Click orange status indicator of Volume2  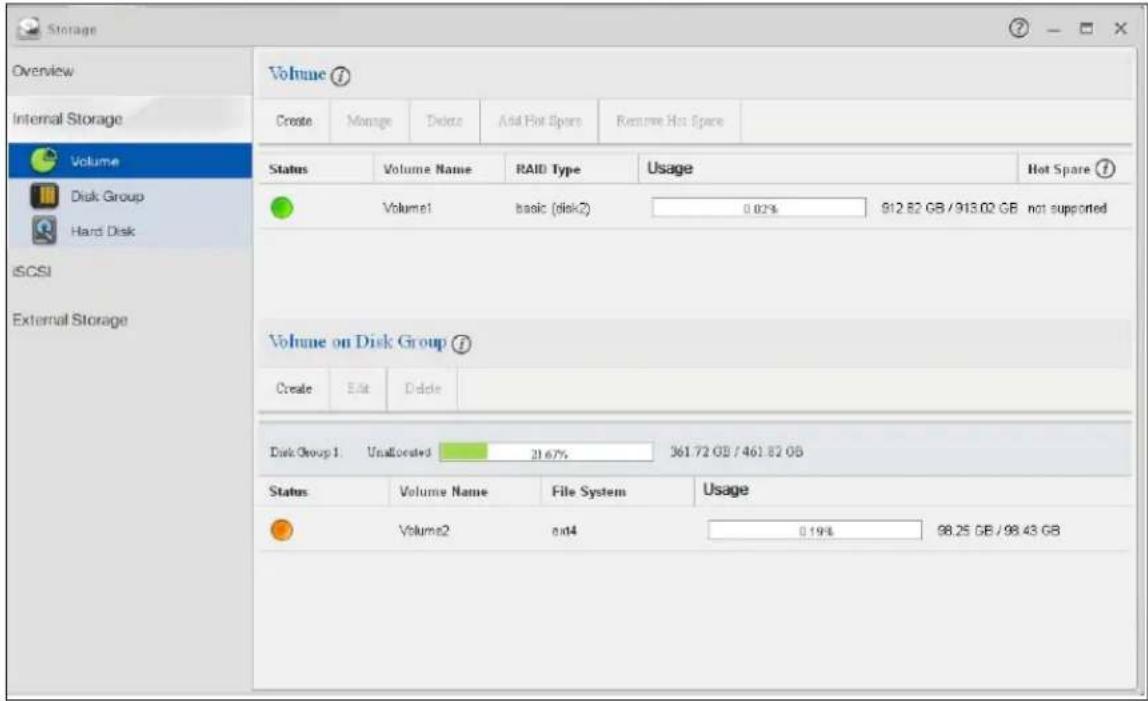coord(282,530)
